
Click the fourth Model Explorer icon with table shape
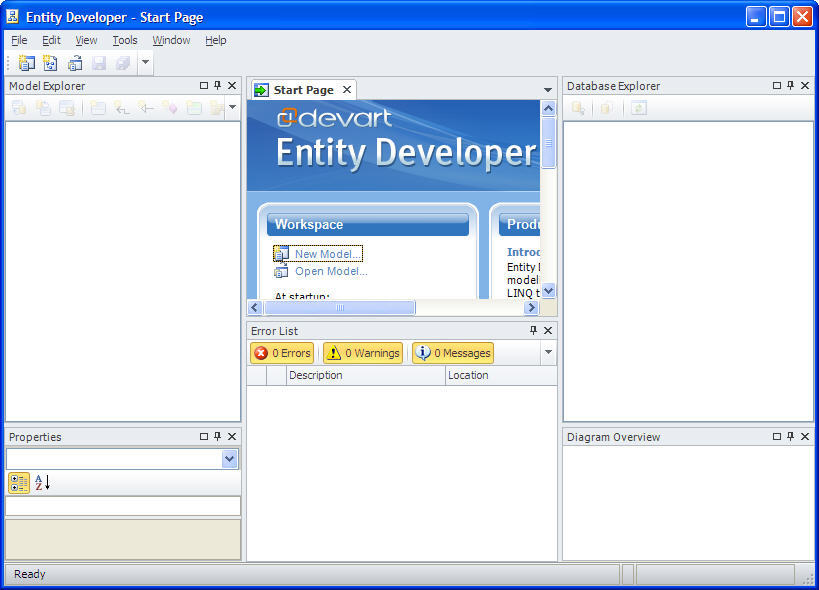point(98,108)
